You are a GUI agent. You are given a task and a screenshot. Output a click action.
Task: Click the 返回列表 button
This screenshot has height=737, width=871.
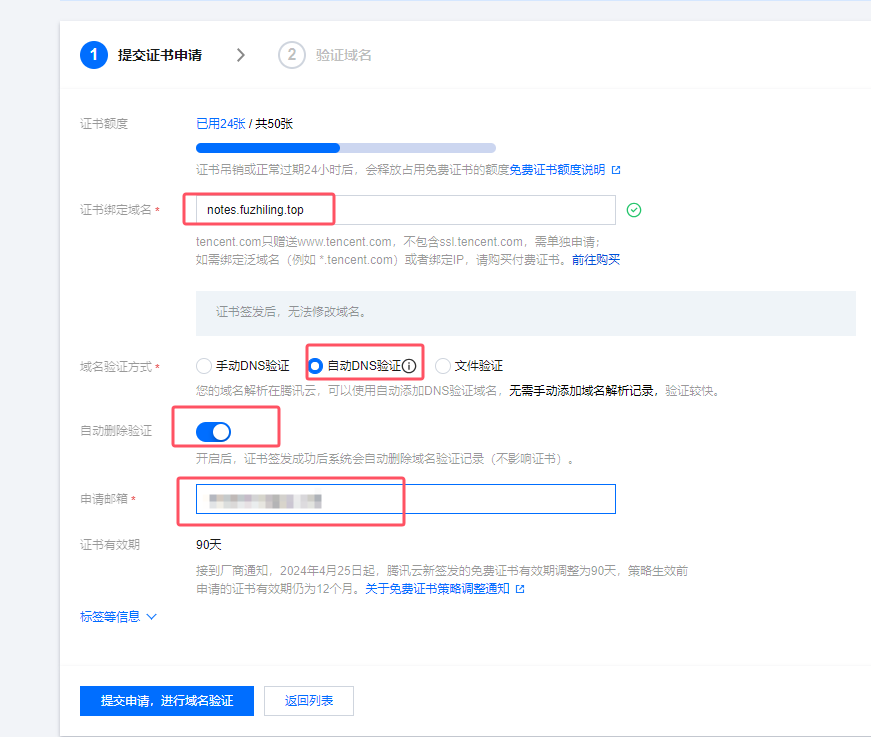[309, 701]
